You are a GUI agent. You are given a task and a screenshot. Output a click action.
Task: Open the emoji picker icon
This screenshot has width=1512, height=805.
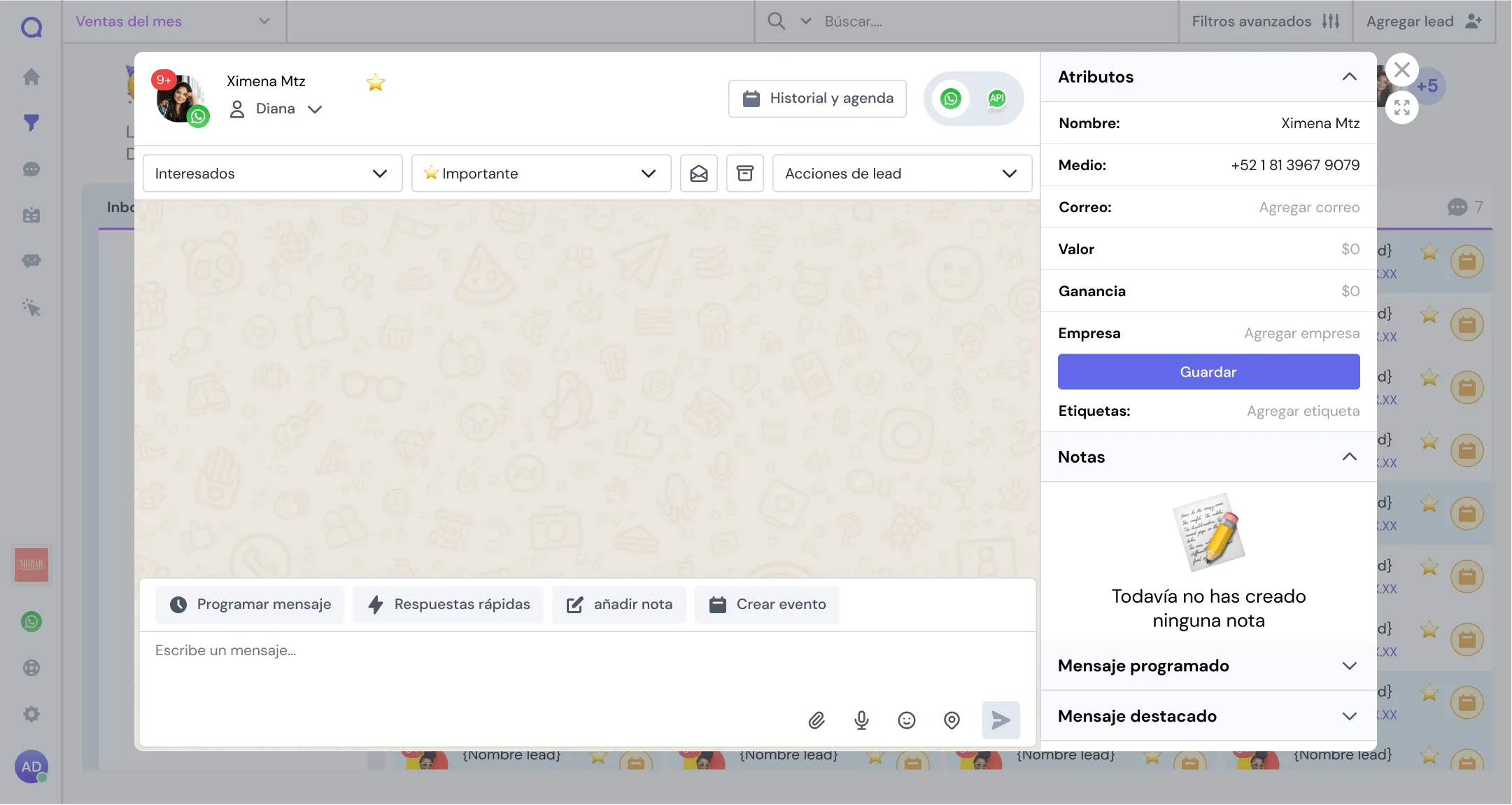907,720
